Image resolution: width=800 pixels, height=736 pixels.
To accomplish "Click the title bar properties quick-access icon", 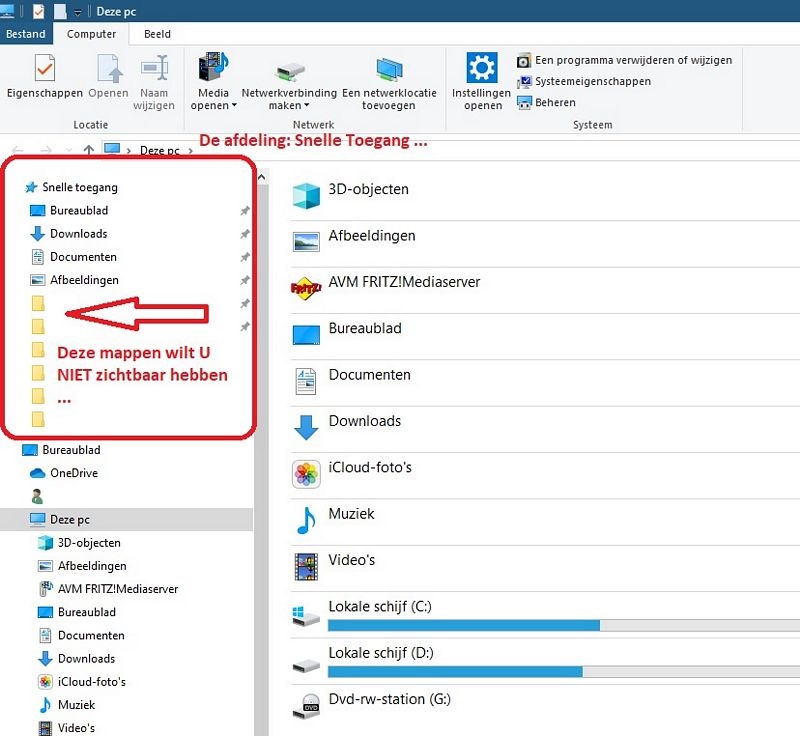I will tap(39, 11).
